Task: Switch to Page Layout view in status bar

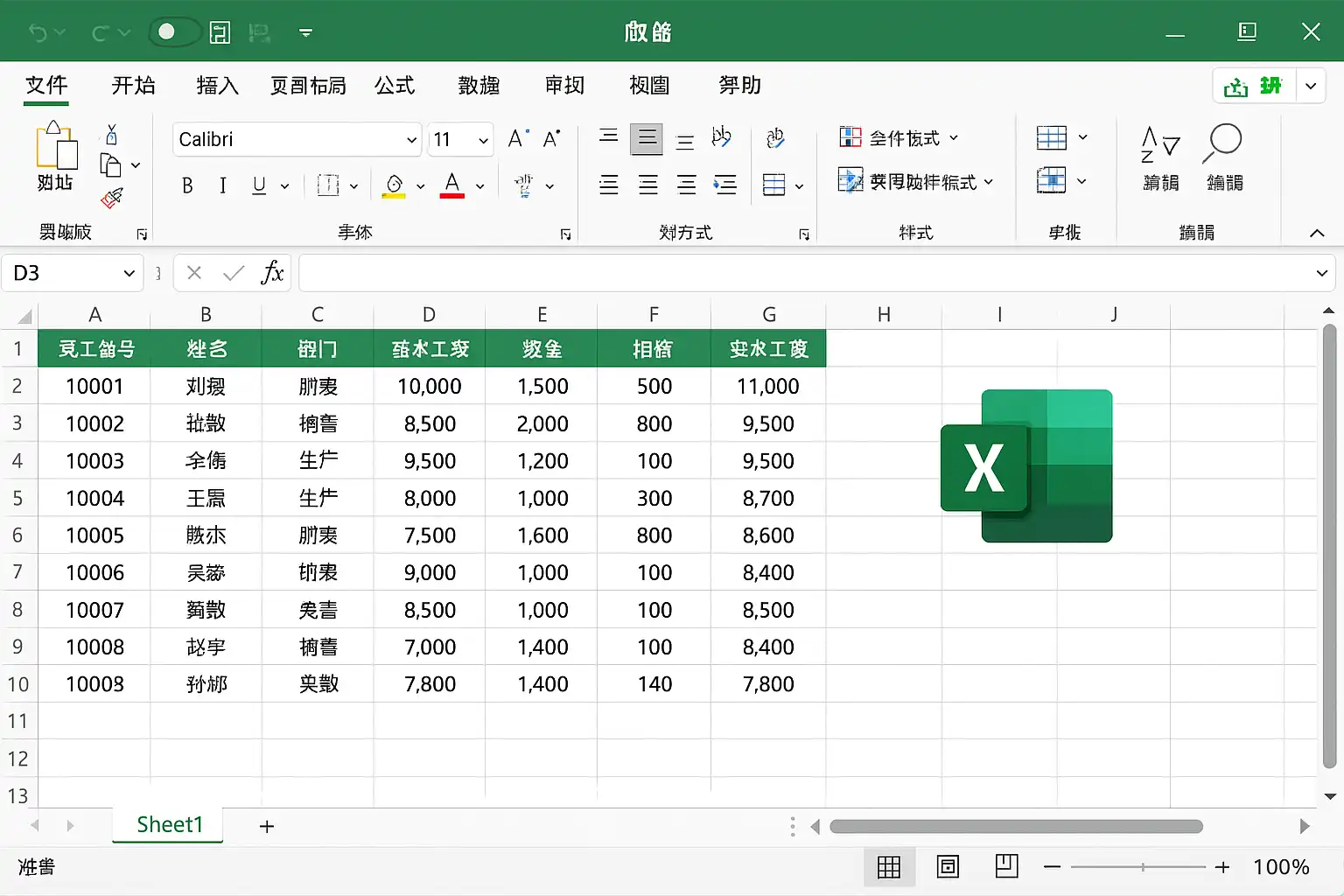Action: (948, 866)
